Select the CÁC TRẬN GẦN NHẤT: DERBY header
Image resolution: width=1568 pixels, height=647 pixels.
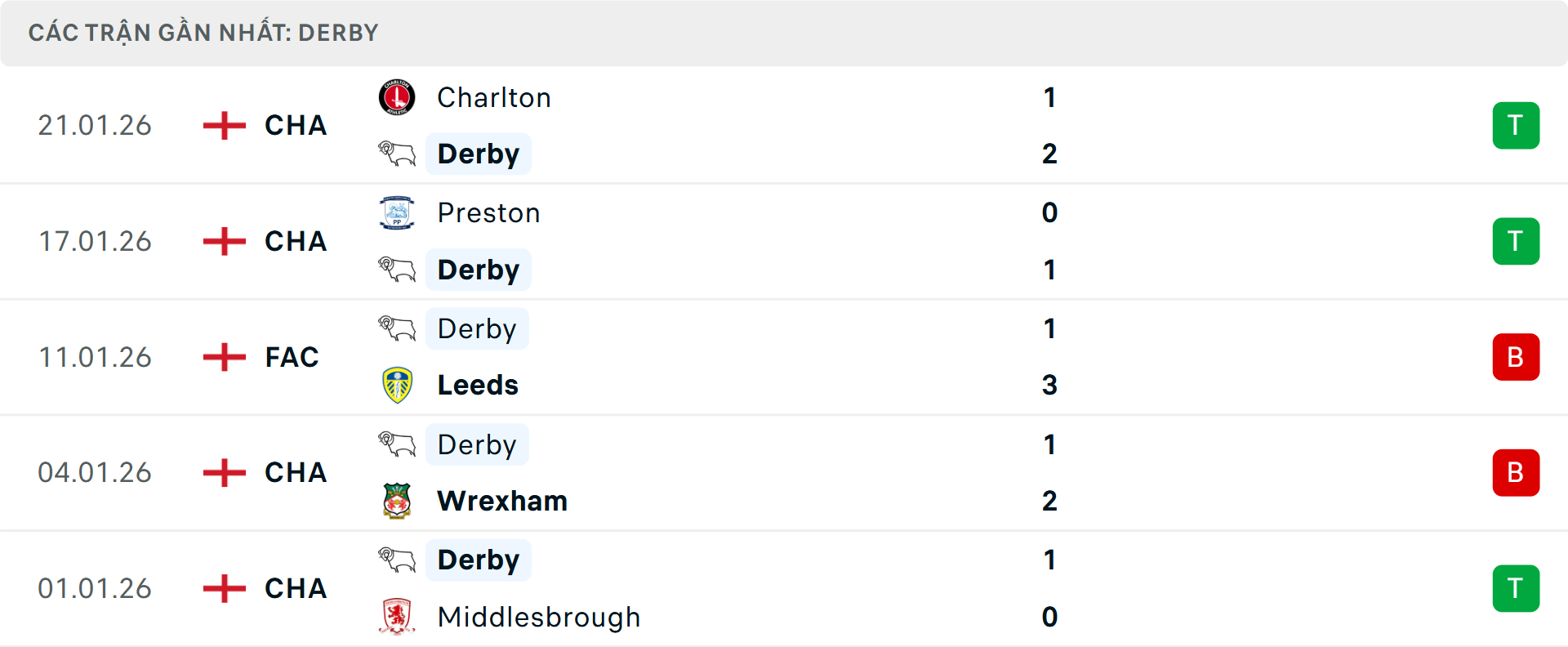203,33
